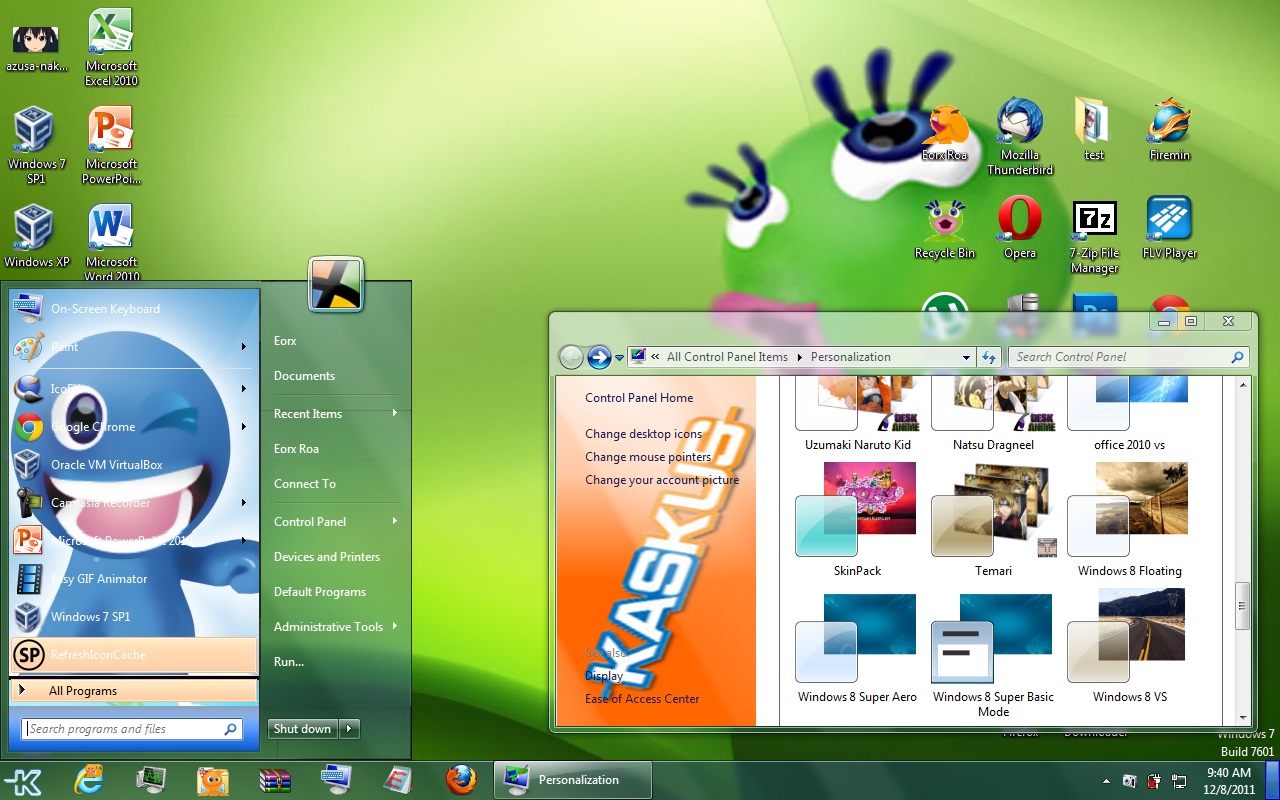Click the Shut down button

point(303,729)
